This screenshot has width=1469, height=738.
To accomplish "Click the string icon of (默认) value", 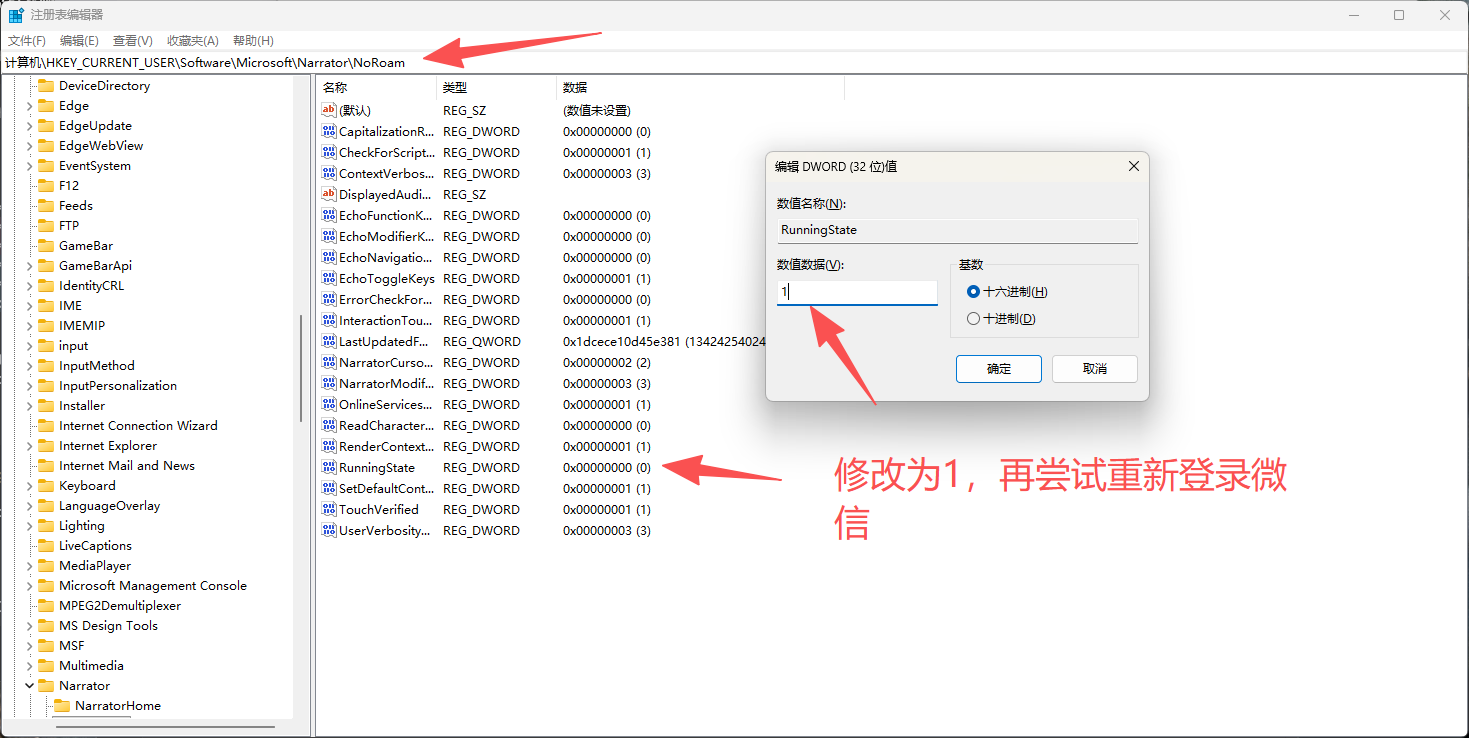I will pyautogui.click(x=328, y=110).
